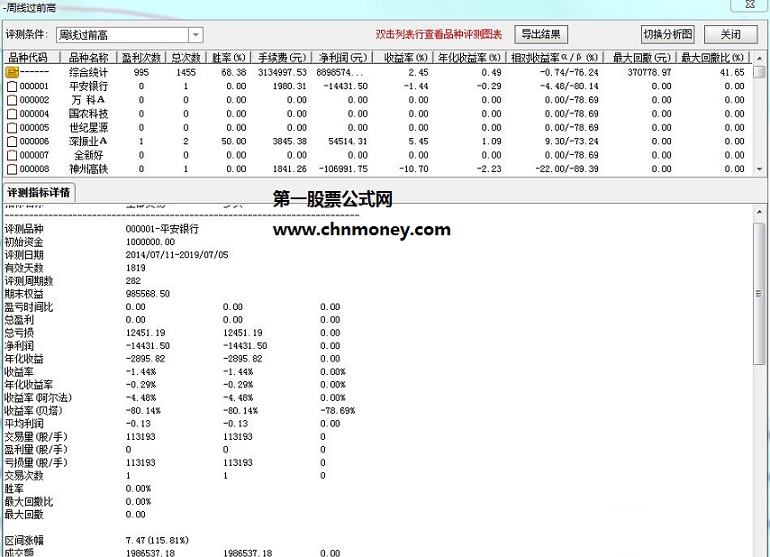Image resolution: width=770 pixels, height=557 pixels.
Task: Sort by 相对收益率α/β(%) column header
Action: (554, 57)
